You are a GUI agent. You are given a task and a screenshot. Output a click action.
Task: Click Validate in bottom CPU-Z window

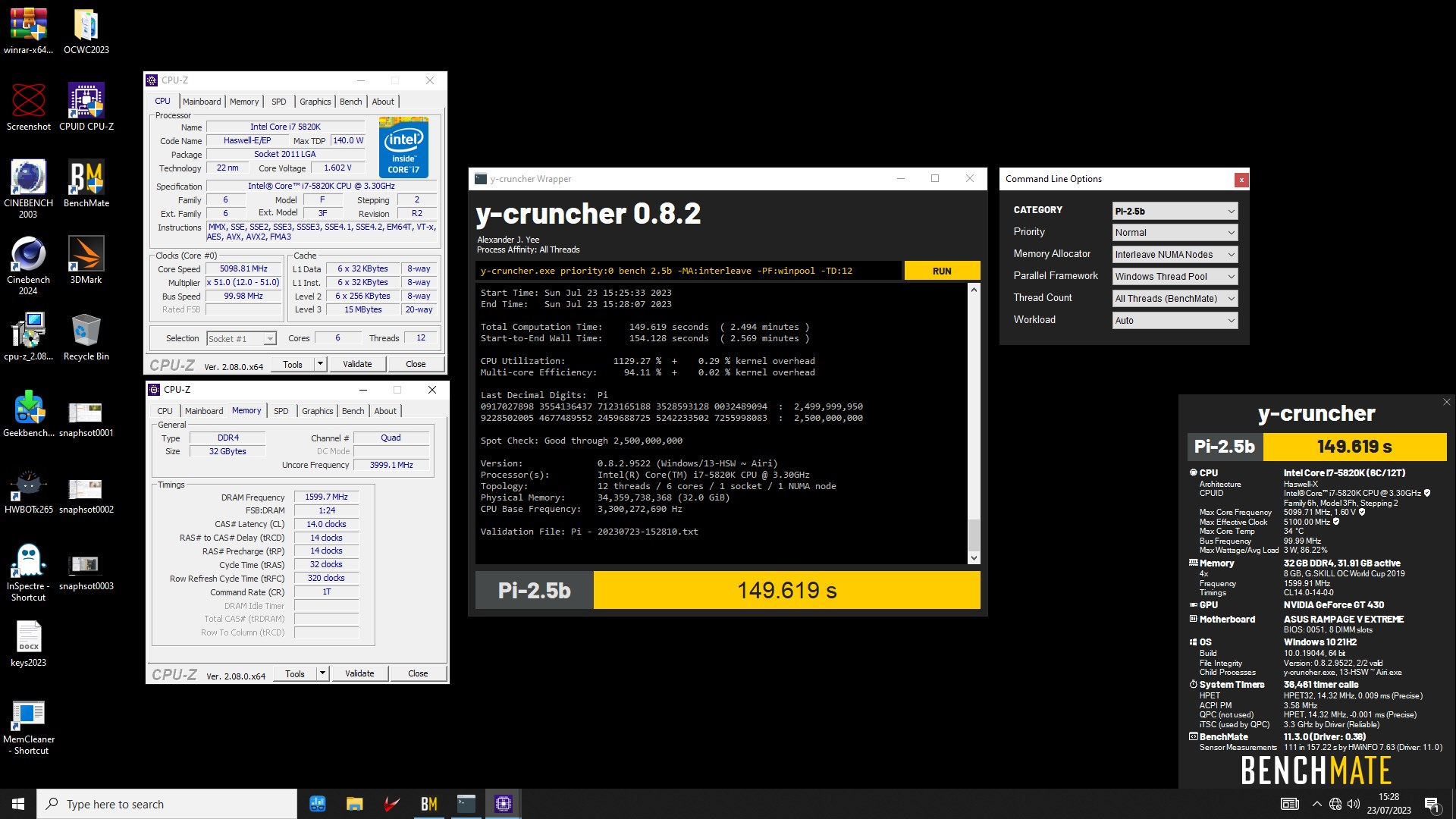click(x=359, y=673)
